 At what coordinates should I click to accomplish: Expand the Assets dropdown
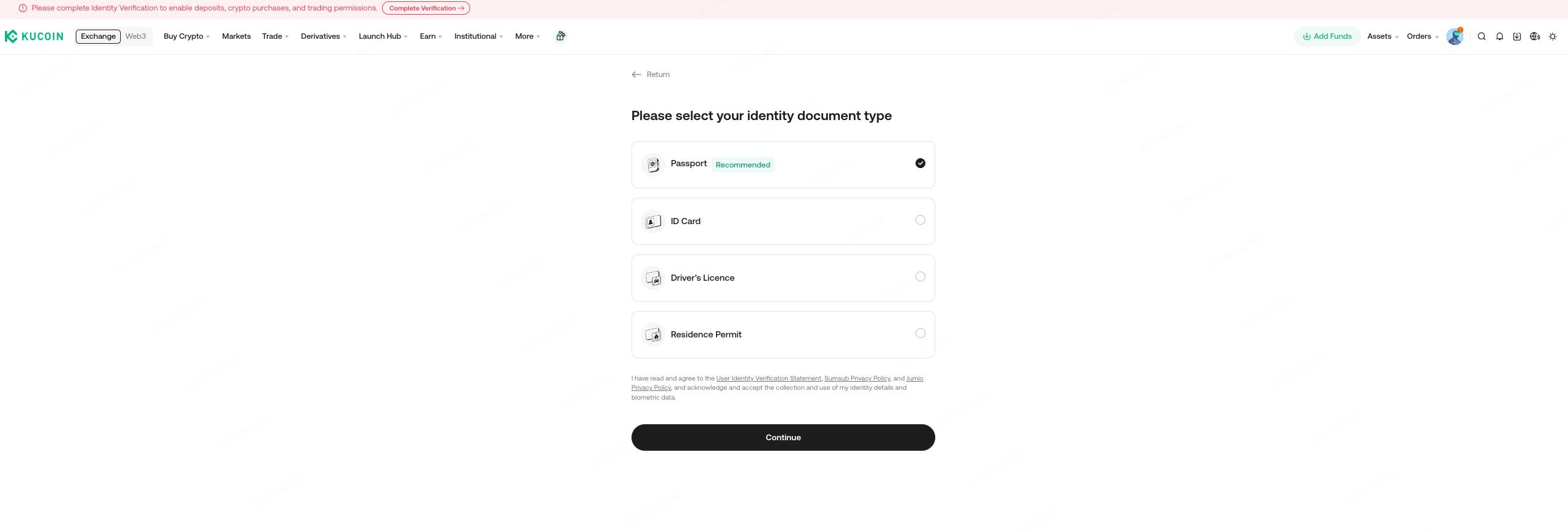click(1383, 36)
